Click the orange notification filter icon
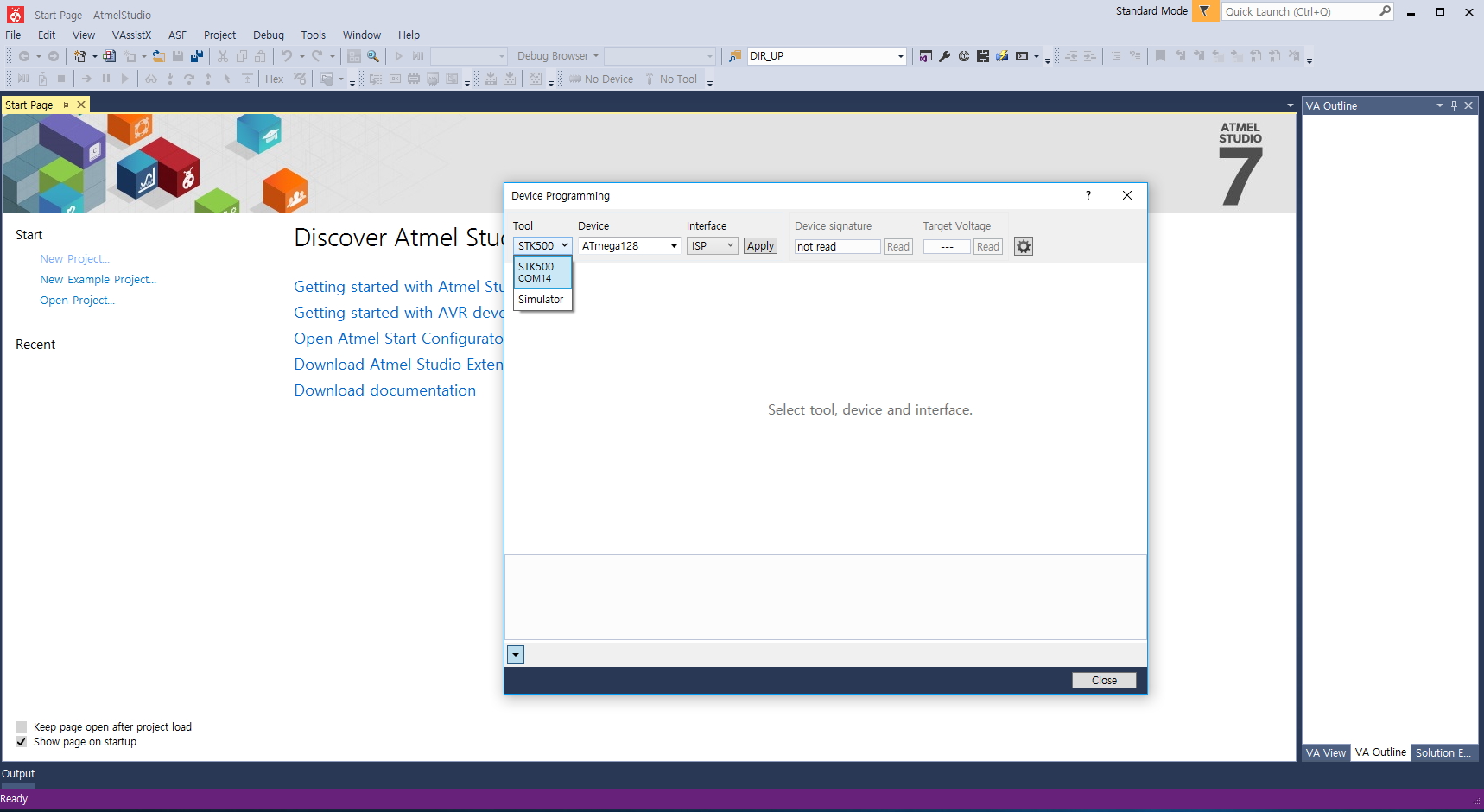1484x812 pixels. 1205,11
